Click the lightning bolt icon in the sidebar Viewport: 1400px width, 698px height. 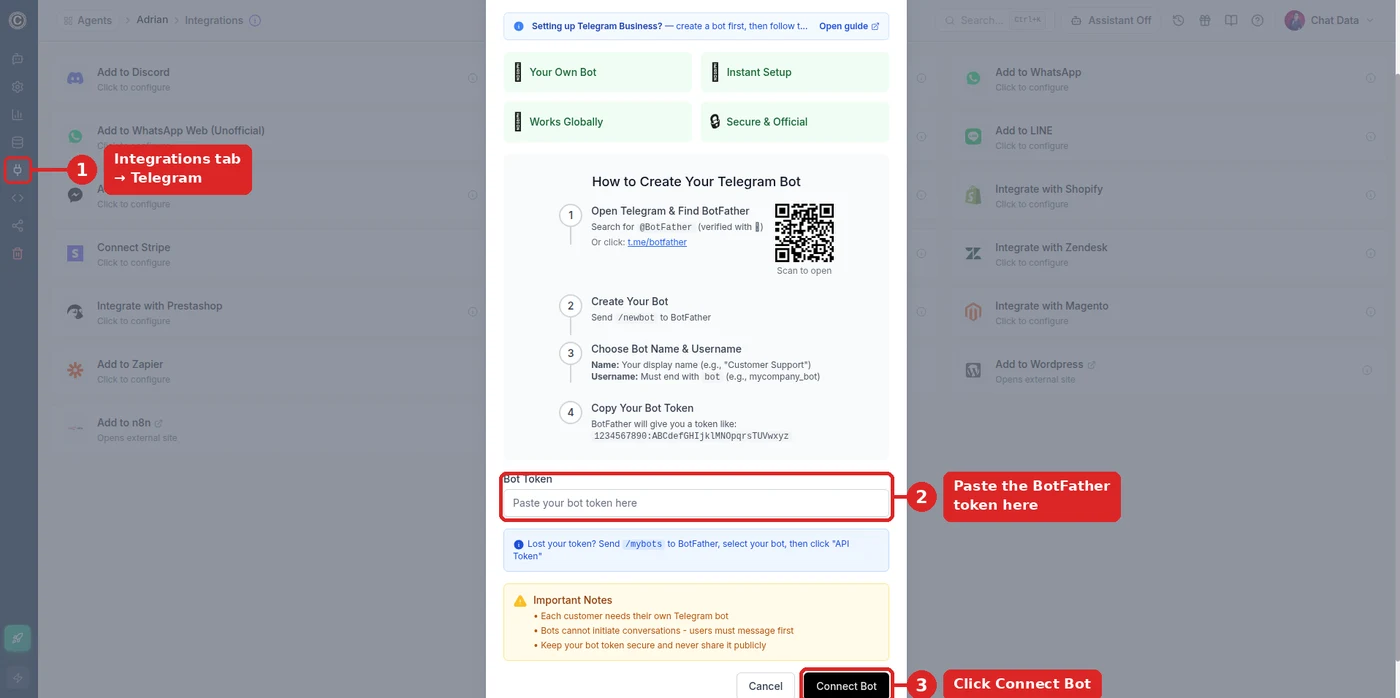click(x=17, y=678)
